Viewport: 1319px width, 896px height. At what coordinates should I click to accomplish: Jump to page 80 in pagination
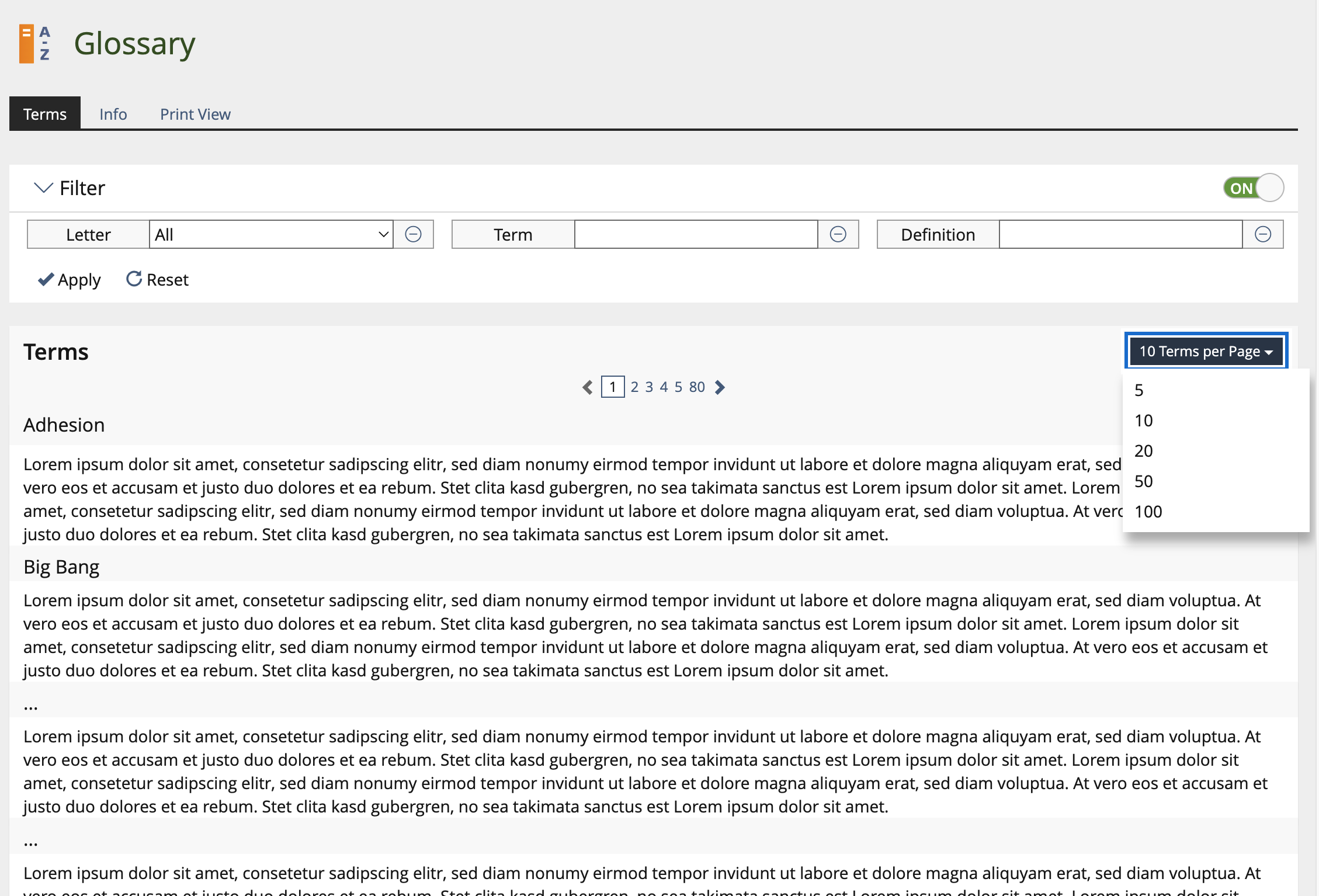pos(696,387)
